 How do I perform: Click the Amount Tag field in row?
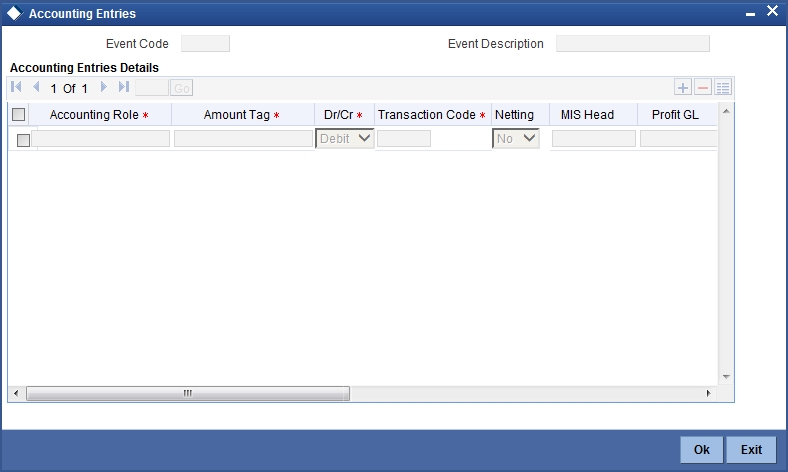244,139
